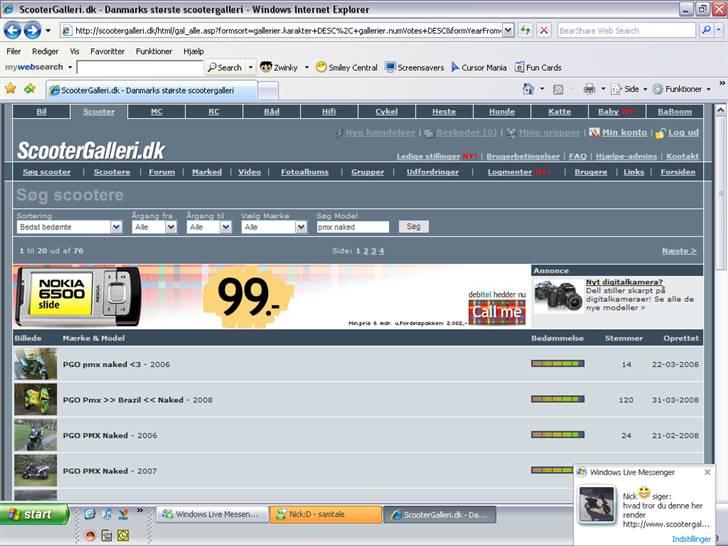Viewport: 728px width, 546px height.
Task: Click the Søg Model text field
Action: [352, 227]
